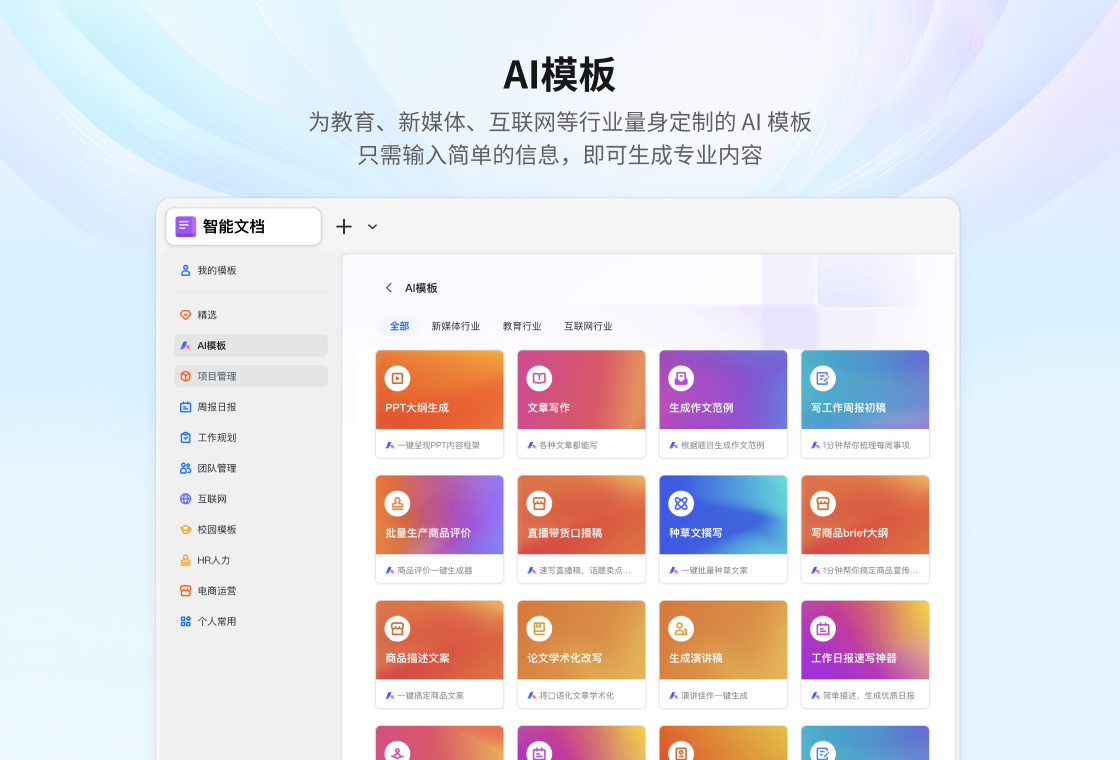This screenshot has width=1120, height=760.
Task: Click description 简单描述，生成优质日报
Action: 869,696
